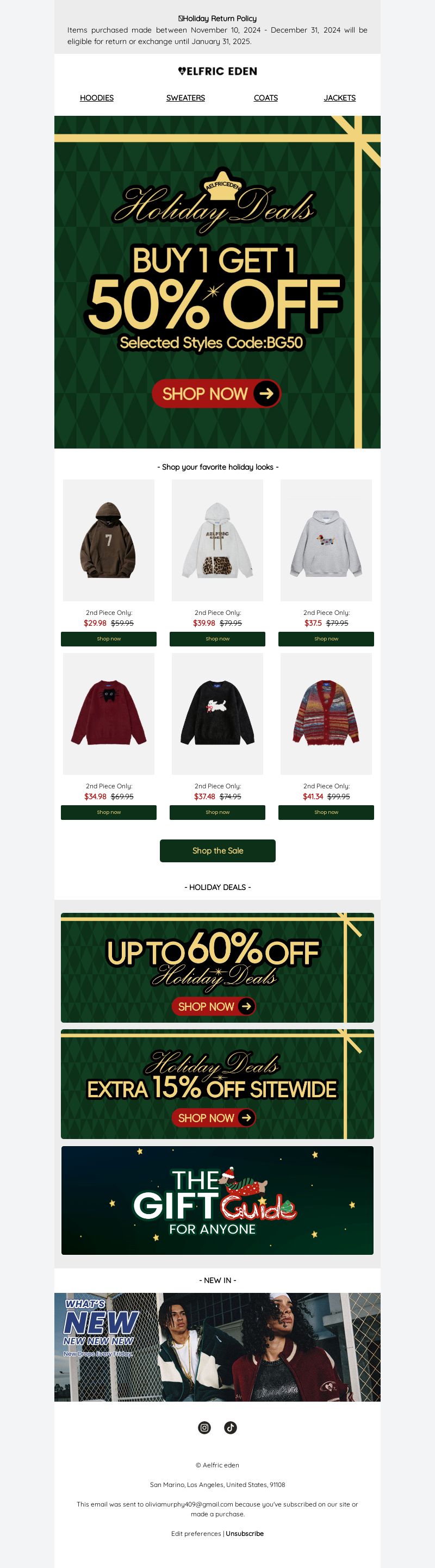Open the Instagram icon in footer
The image size is (435, 1568).
(204, 1427)
